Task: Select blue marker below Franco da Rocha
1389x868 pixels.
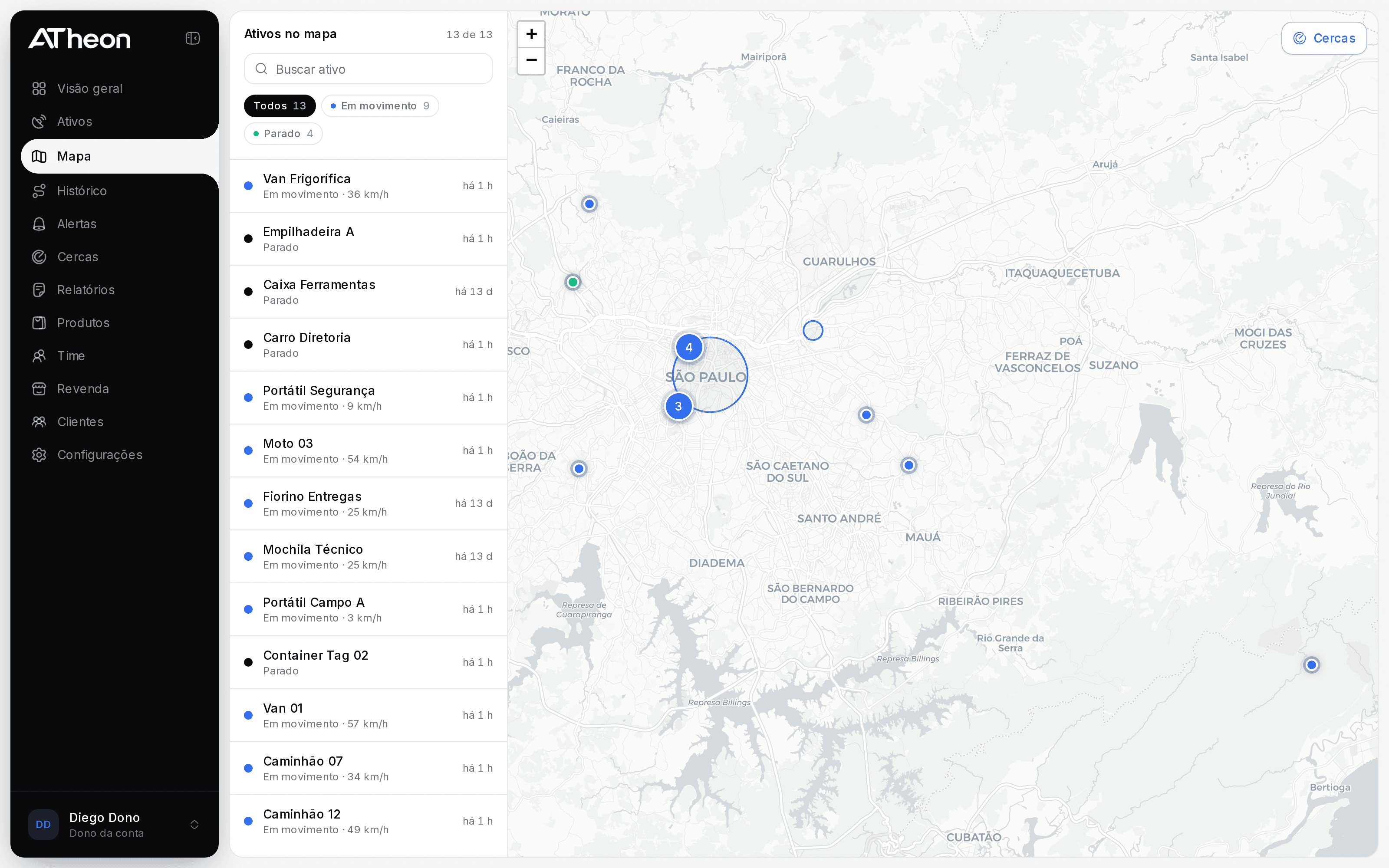Action: click(589, 204)
